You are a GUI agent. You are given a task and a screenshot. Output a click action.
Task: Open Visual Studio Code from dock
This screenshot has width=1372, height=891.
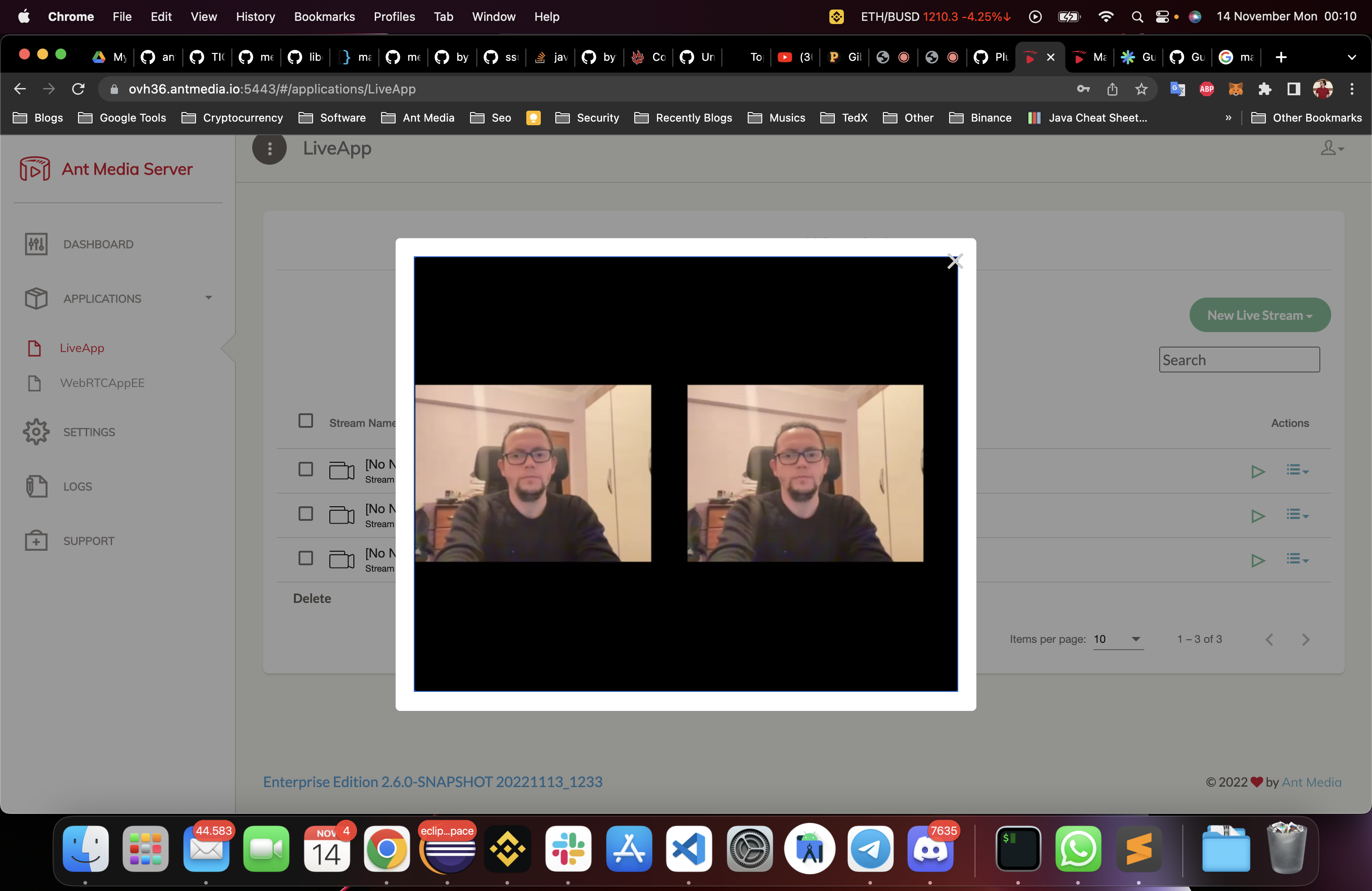(688, 848)
